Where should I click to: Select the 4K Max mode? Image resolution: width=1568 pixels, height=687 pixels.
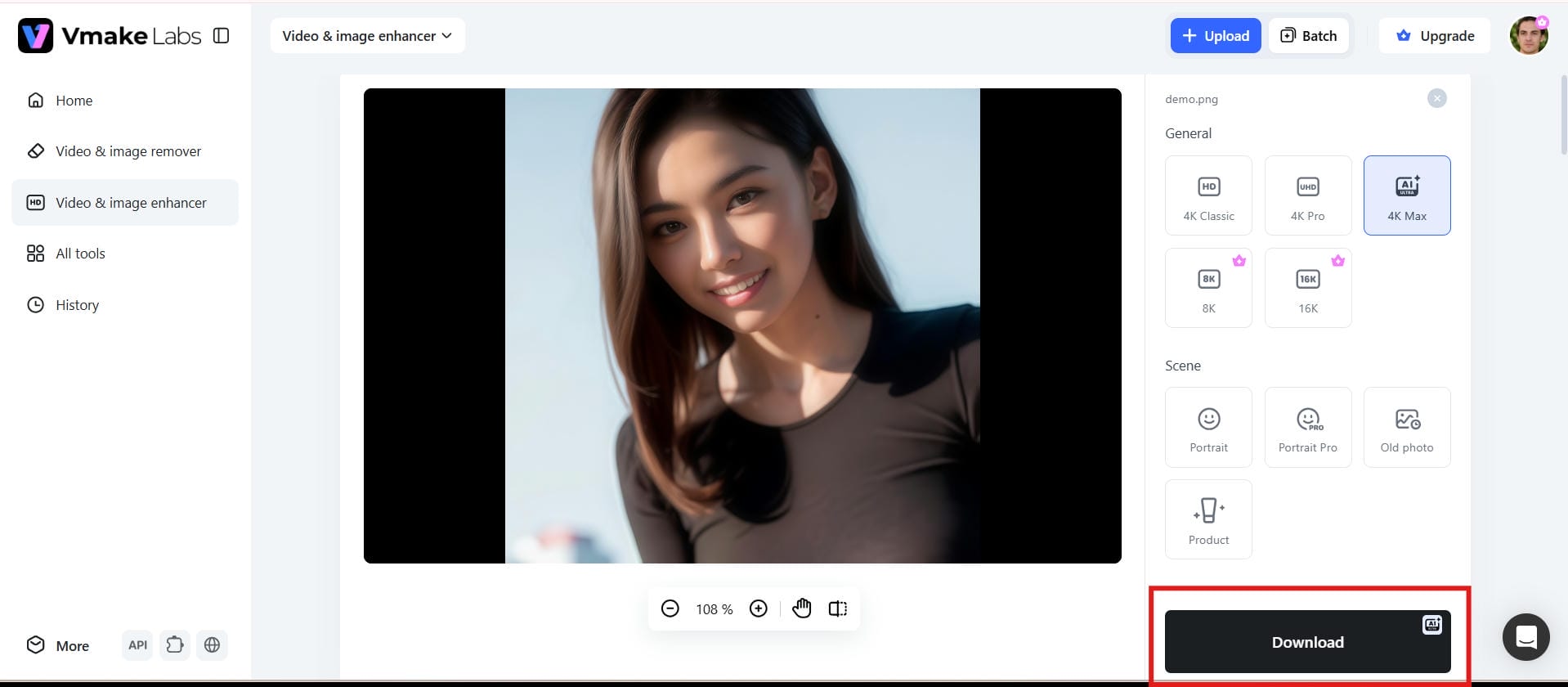pyautogui.click(x=1407, y=195)
